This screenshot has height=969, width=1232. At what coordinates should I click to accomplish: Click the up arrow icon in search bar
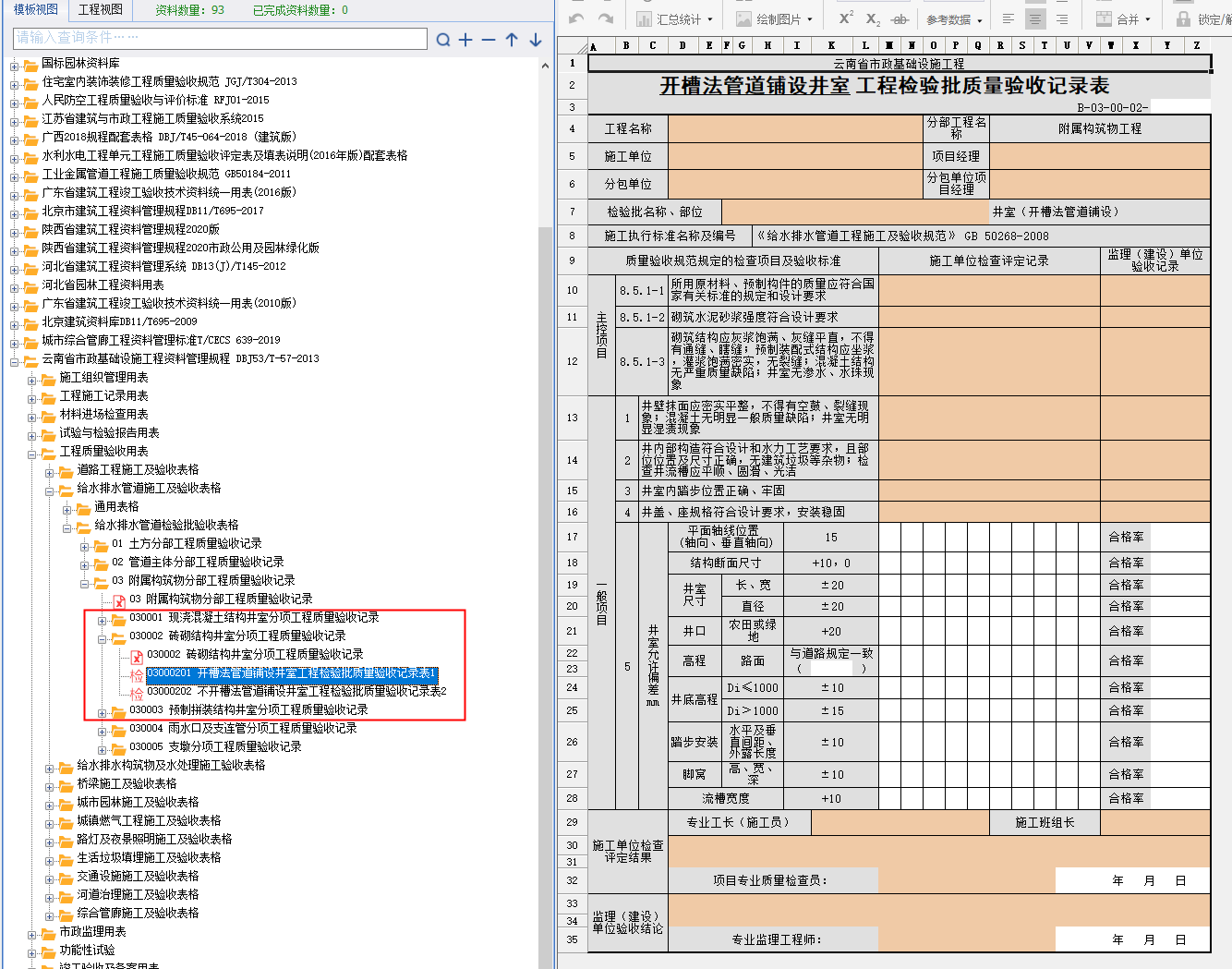(512, 40)
